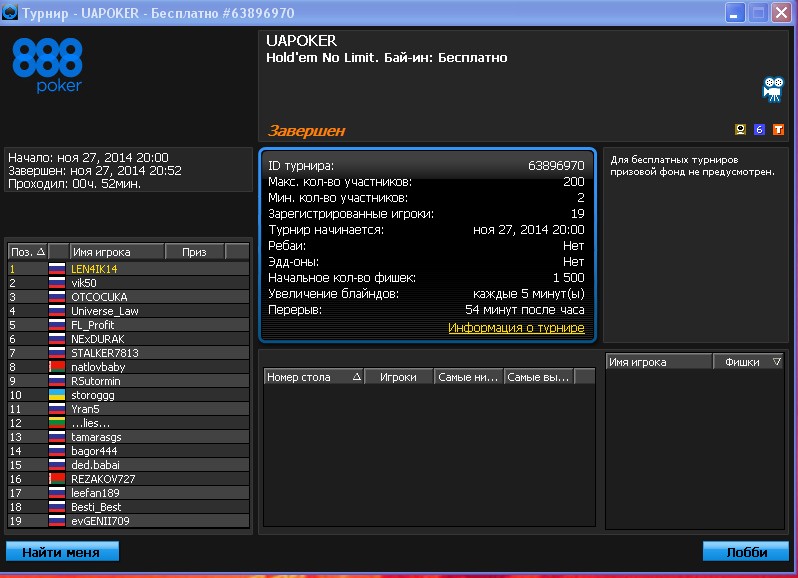
Task: Click the blue 6-max table icon
Action: [759, 129]
